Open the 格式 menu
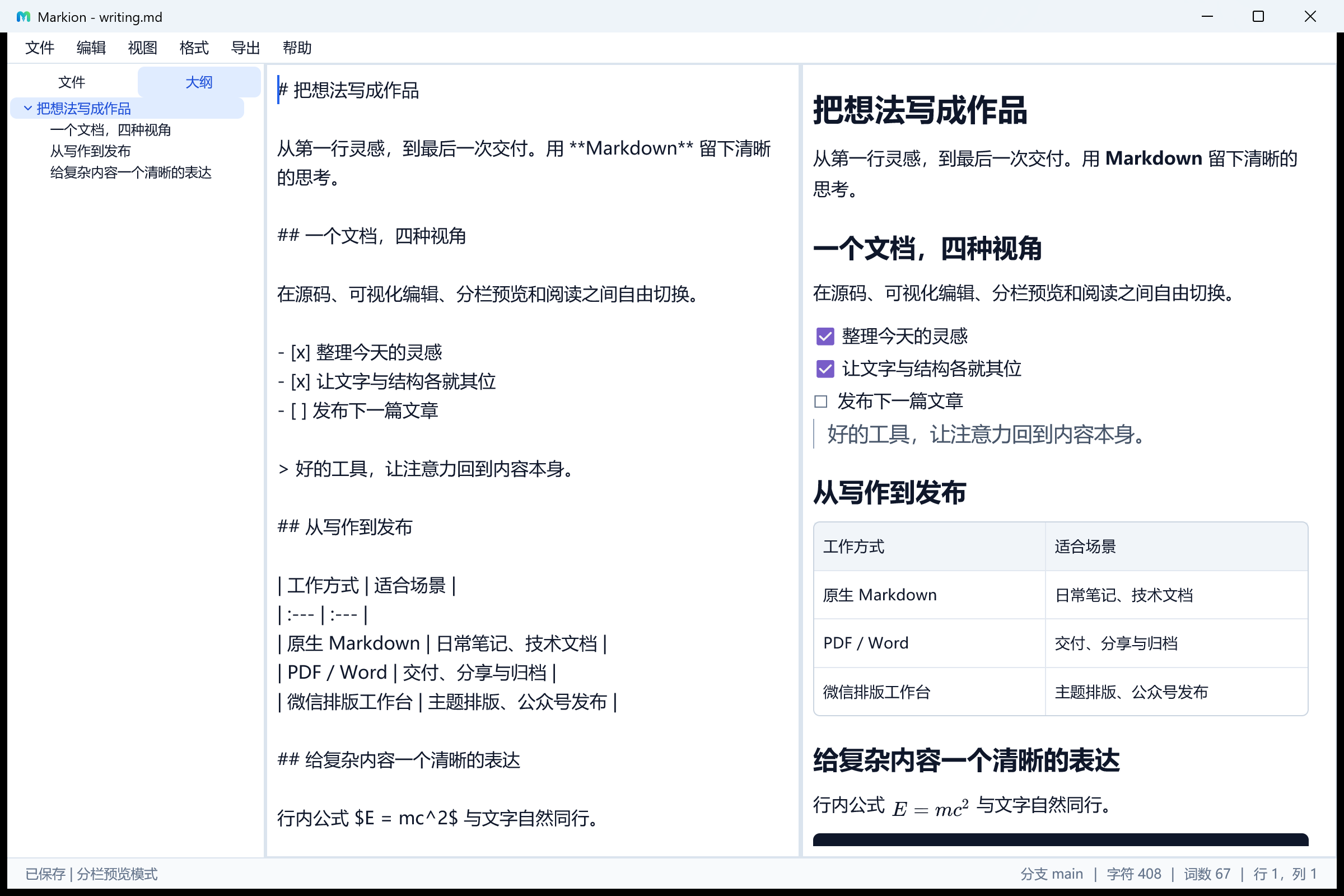This screenshot has width=1344, height=896. (194, 48)
